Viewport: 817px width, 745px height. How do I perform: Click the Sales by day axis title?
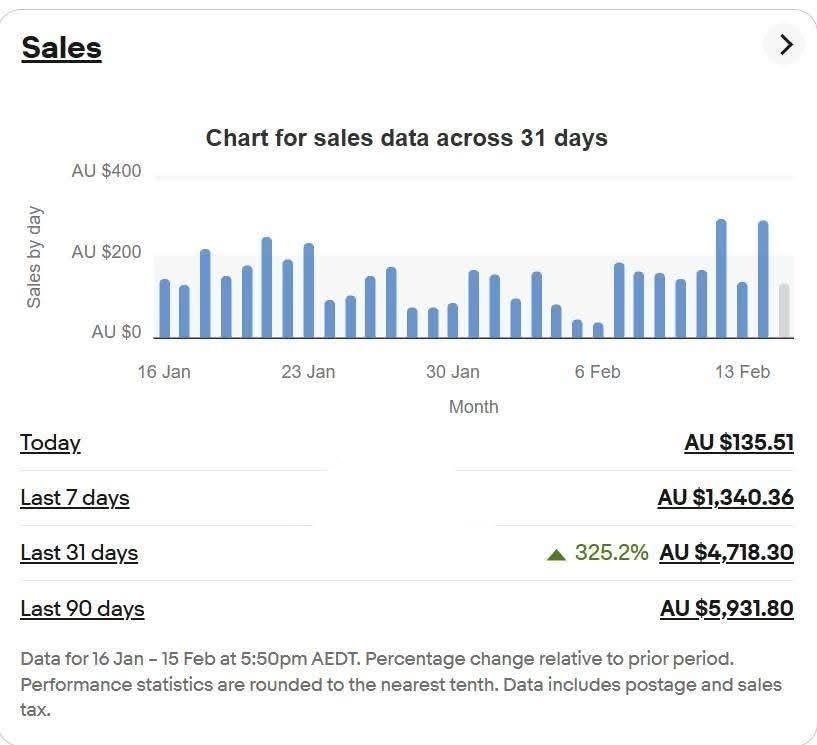[34, 257]
